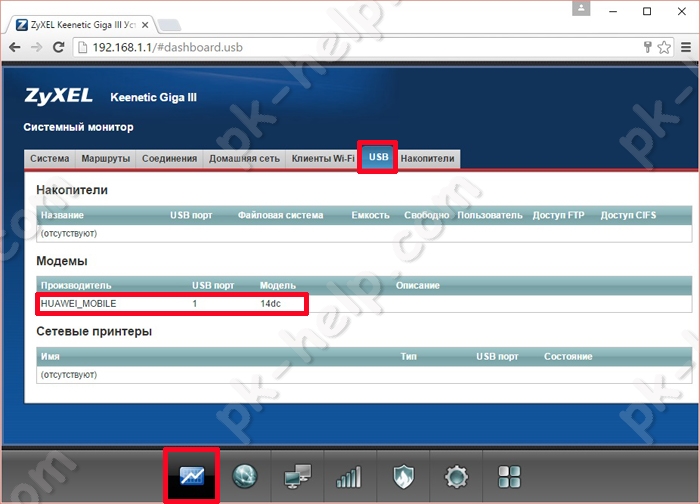Reload the page with refresh icon
Screen dimensions: 700x504
point(58,47)
